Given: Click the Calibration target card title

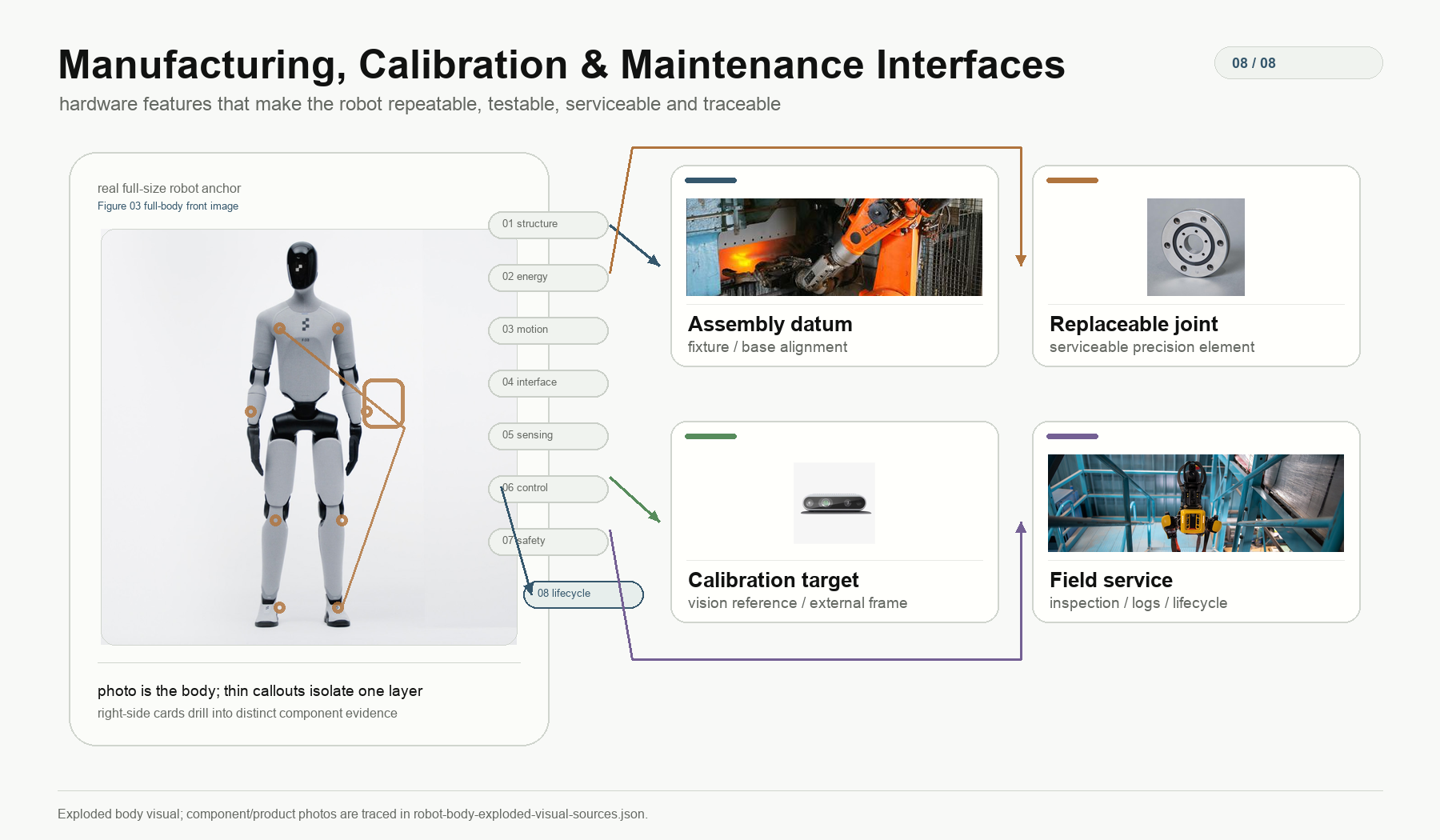Looking at the screenshot, I should click(774, 580).
